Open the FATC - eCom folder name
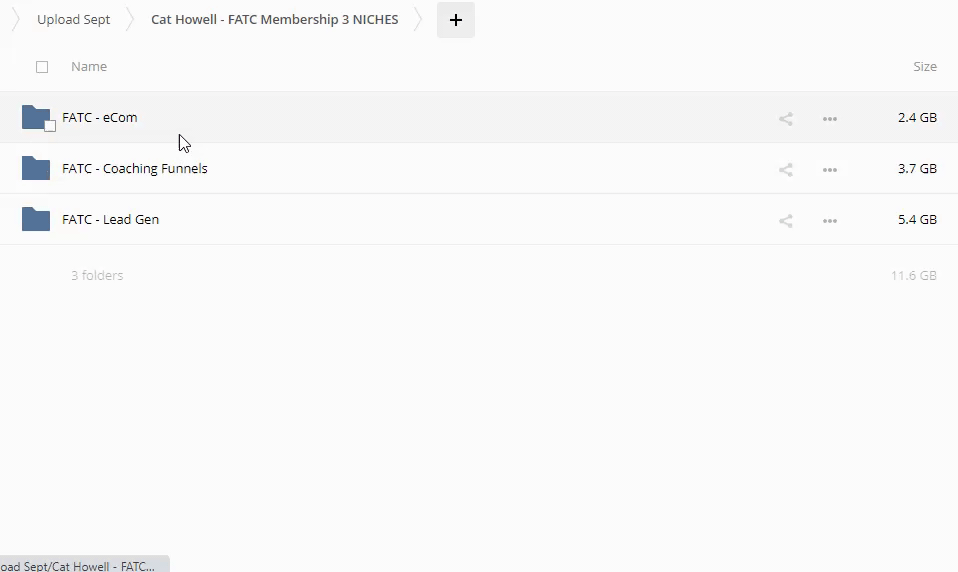958x572 pixels. click(100, 118)
